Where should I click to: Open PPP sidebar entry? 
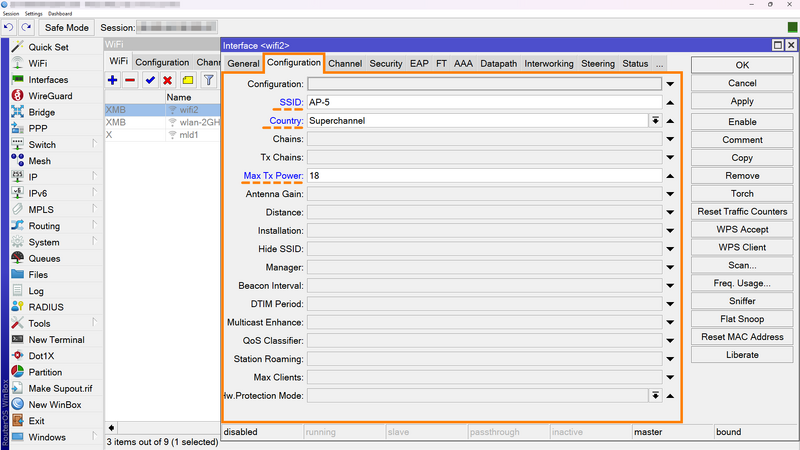coord(38,129)
